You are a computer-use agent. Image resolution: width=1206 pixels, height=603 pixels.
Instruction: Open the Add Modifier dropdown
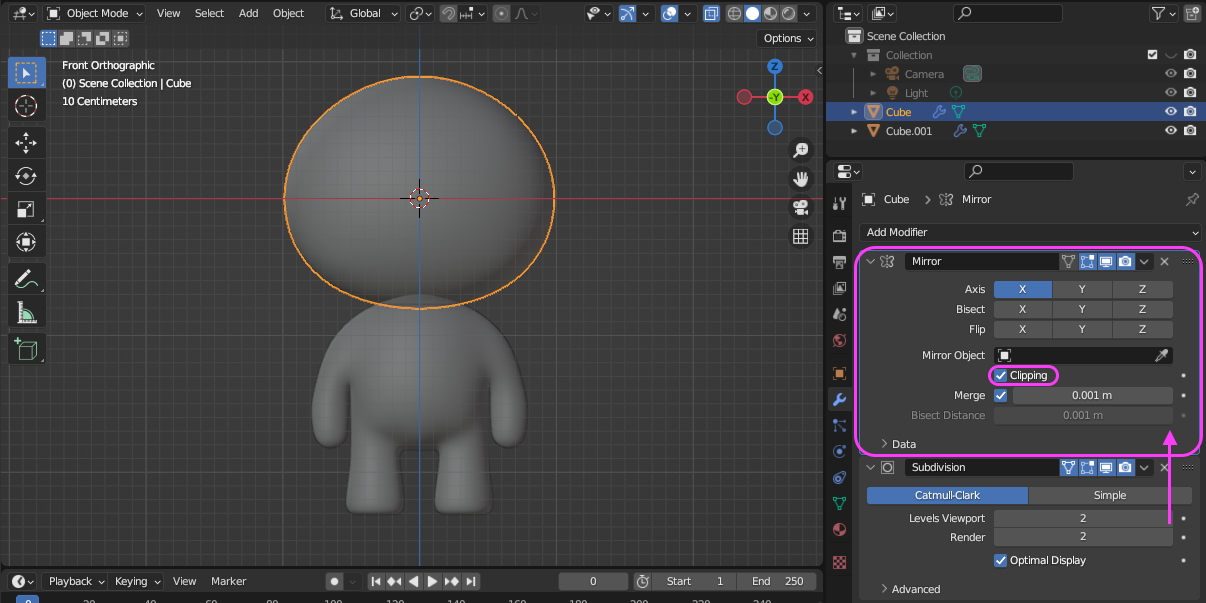coord(1029,232)
